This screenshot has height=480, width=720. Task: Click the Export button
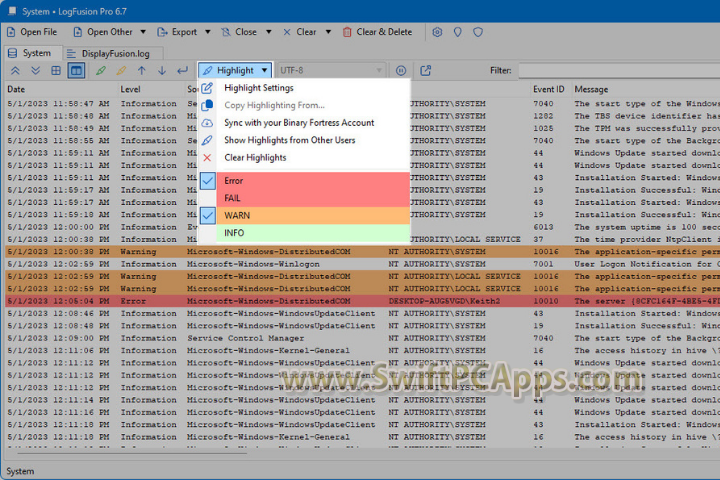tap(177, 32)
